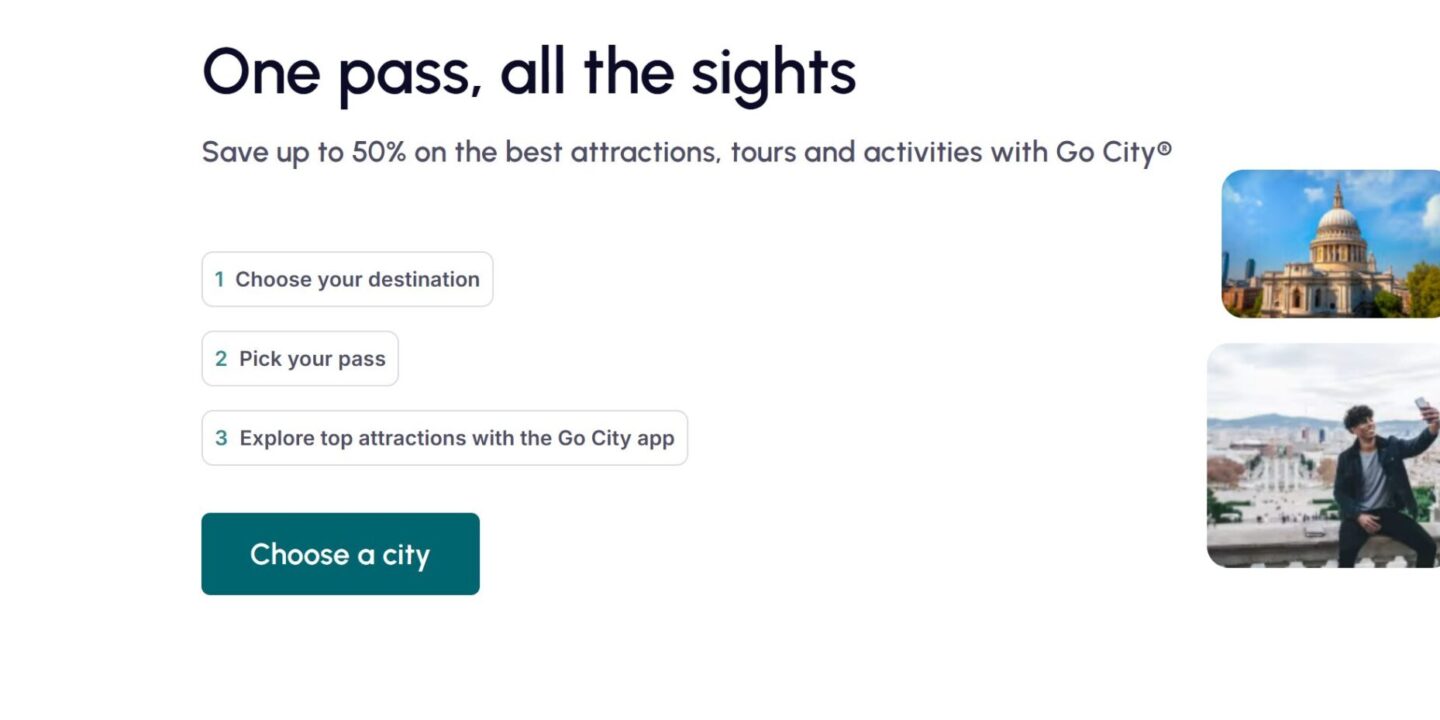Click the Choose a city button
The height and width of the screenshot is (720, 1440).
click(340, 554)
